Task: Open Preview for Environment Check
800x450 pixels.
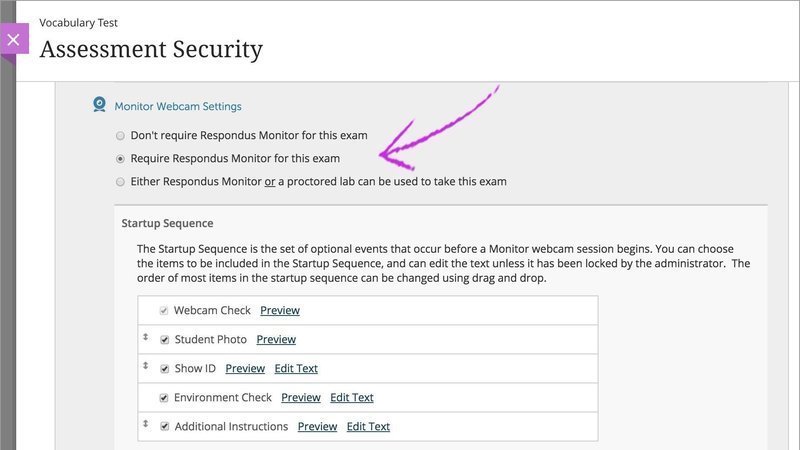Action: coord(301,397)
